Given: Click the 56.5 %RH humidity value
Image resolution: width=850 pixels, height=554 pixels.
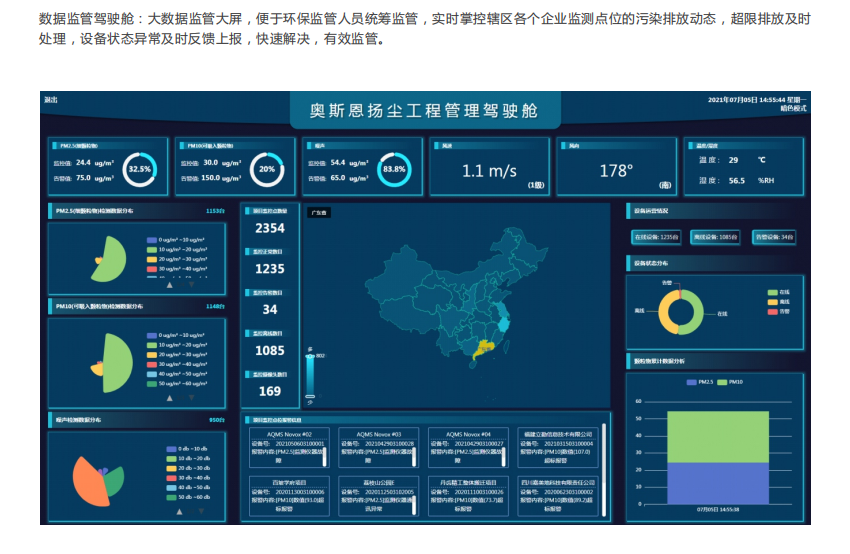Looking at the screenshot, I should point(751,181).
